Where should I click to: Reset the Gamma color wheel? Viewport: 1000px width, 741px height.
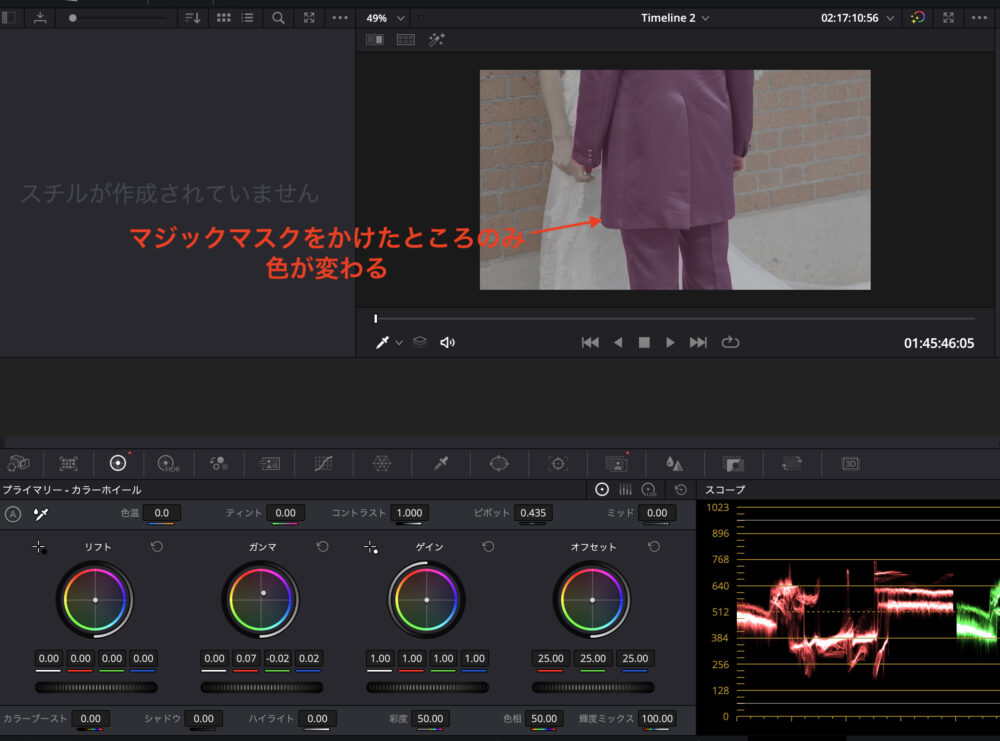tap(322, 547)
